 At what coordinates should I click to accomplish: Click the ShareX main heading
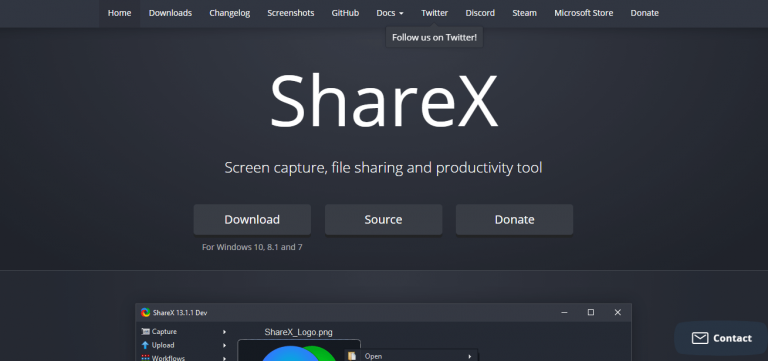[x=384, y=101]
